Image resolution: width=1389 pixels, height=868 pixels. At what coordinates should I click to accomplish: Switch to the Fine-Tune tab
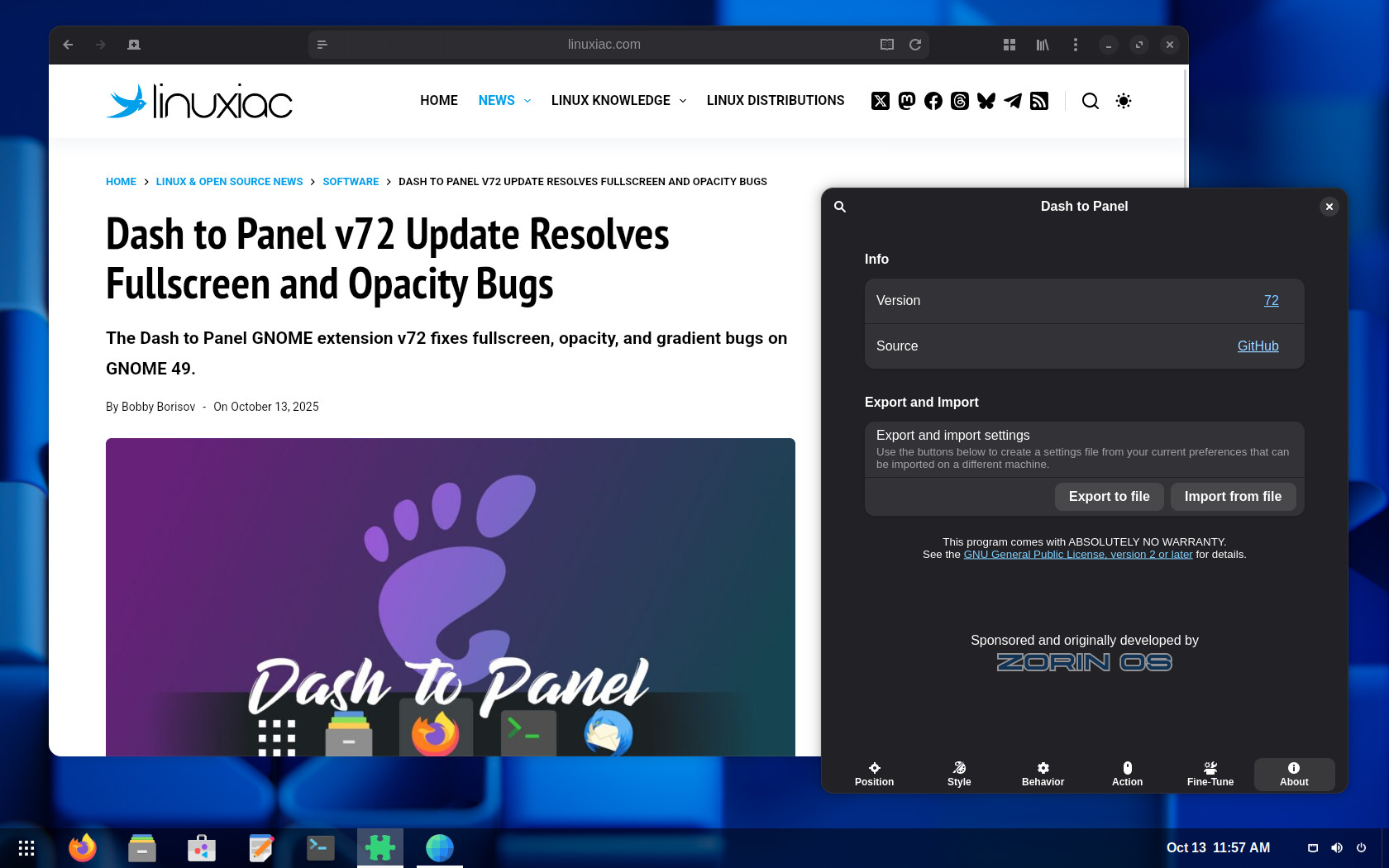coord(1210,774)
